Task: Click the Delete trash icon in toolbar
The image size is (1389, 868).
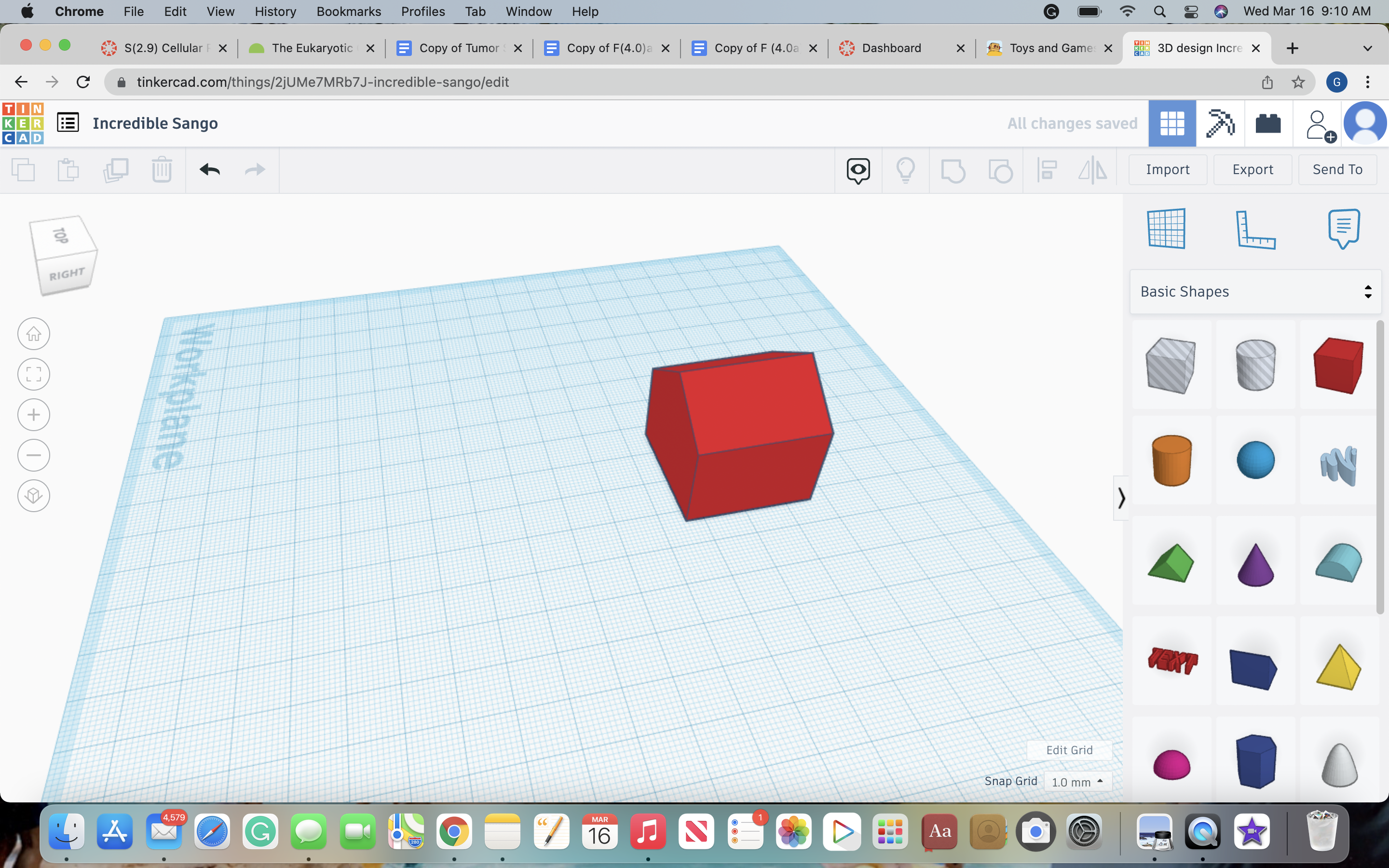Action: tap(162, 170)
